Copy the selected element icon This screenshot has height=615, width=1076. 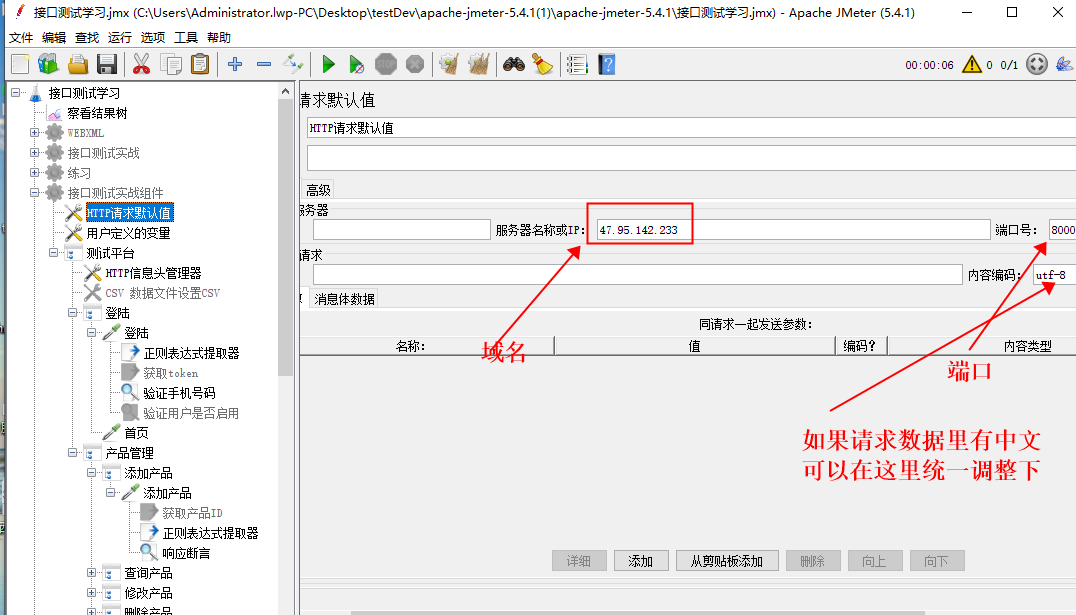coord(170,65)
